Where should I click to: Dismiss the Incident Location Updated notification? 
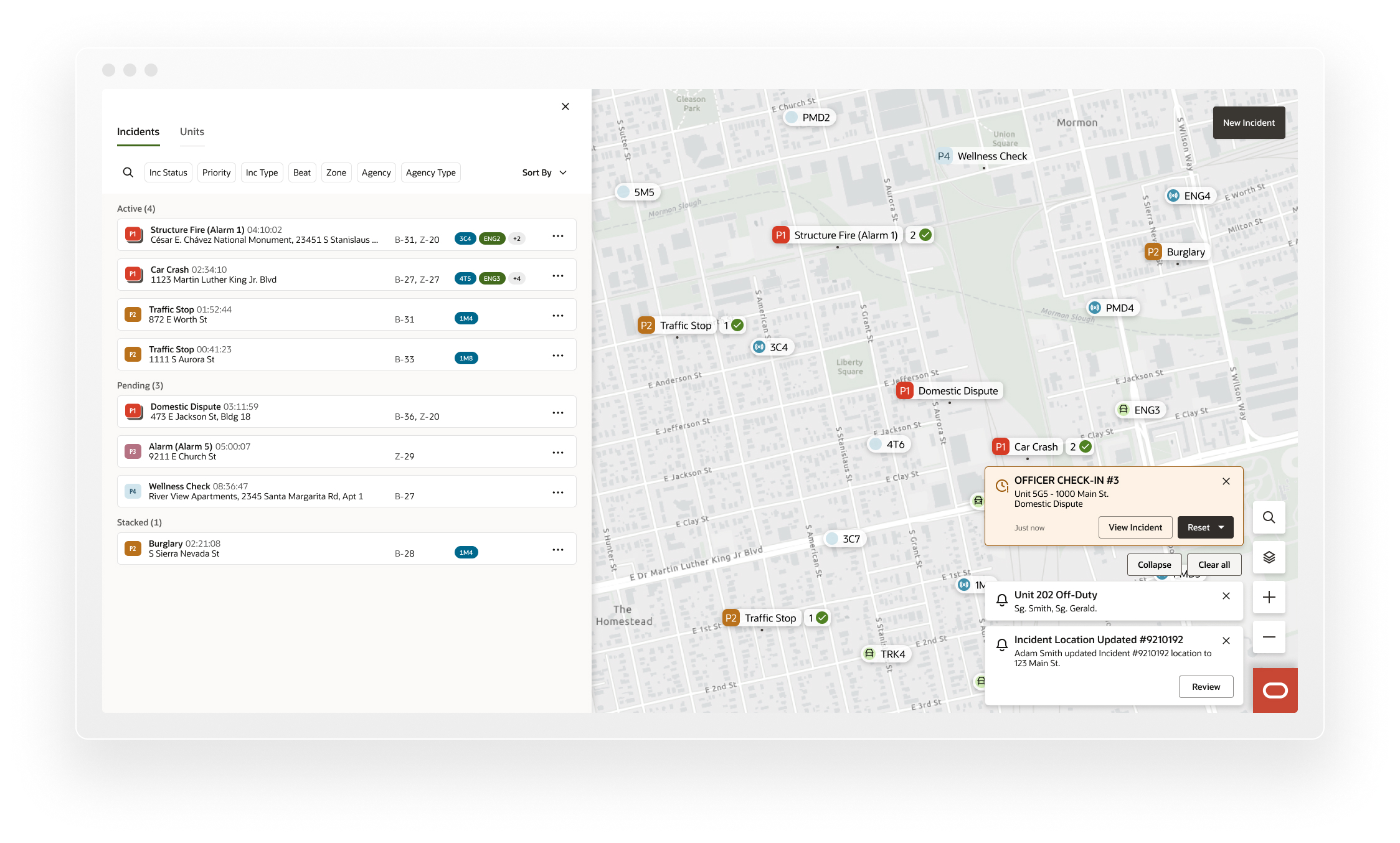(1226, 641)
